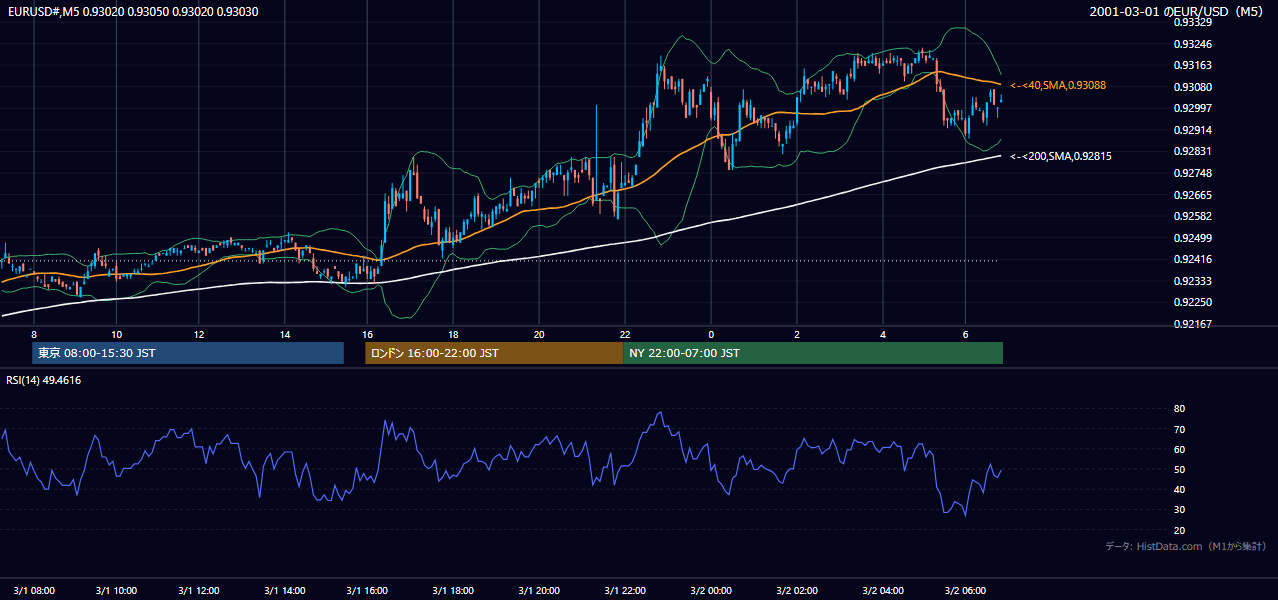Click the RSI 30 level label
This screenshot has height=600, width=1278.
click(x=1179, y=510)
